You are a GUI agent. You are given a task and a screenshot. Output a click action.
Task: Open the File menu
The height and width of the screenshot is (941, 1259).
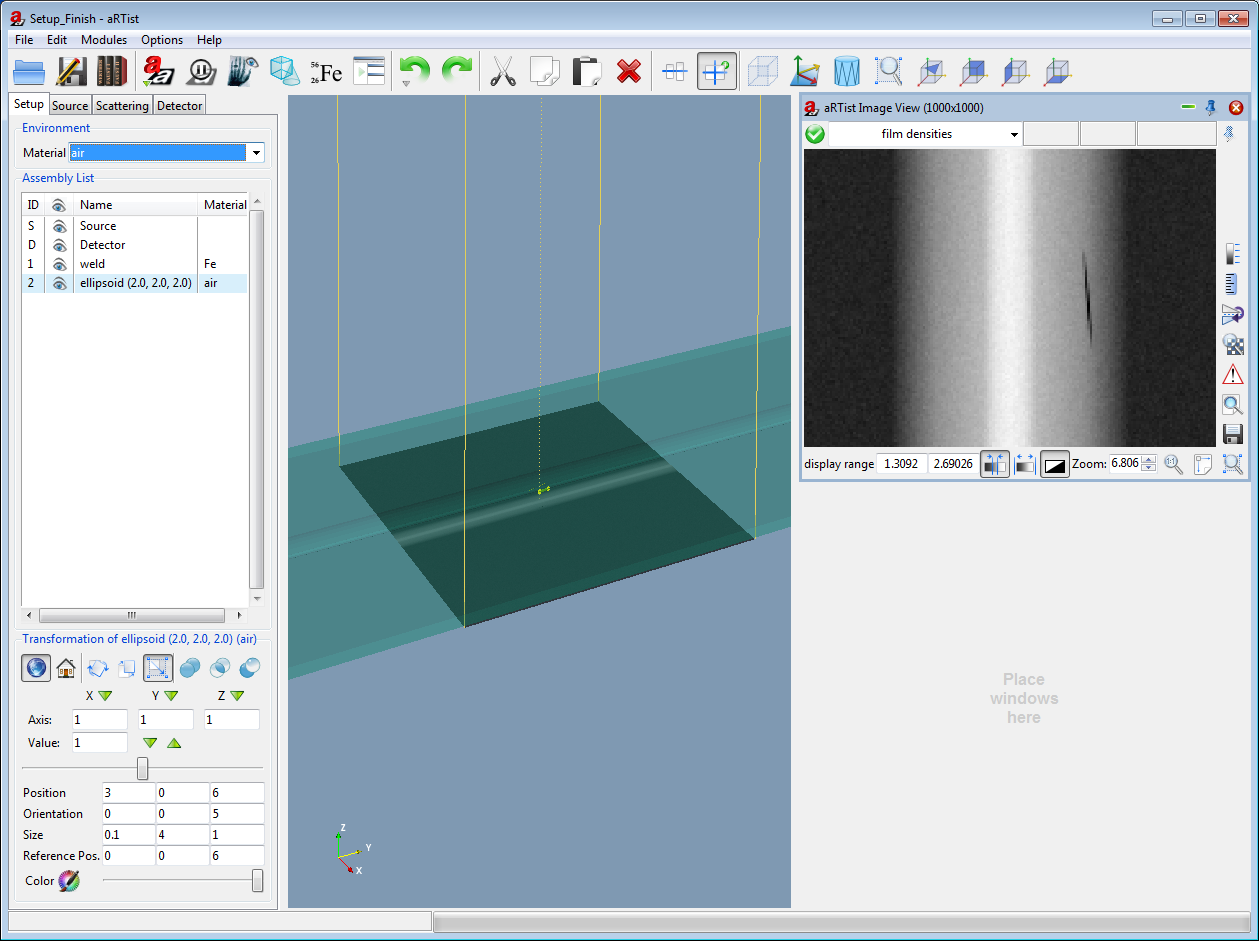tap(24, 40)
